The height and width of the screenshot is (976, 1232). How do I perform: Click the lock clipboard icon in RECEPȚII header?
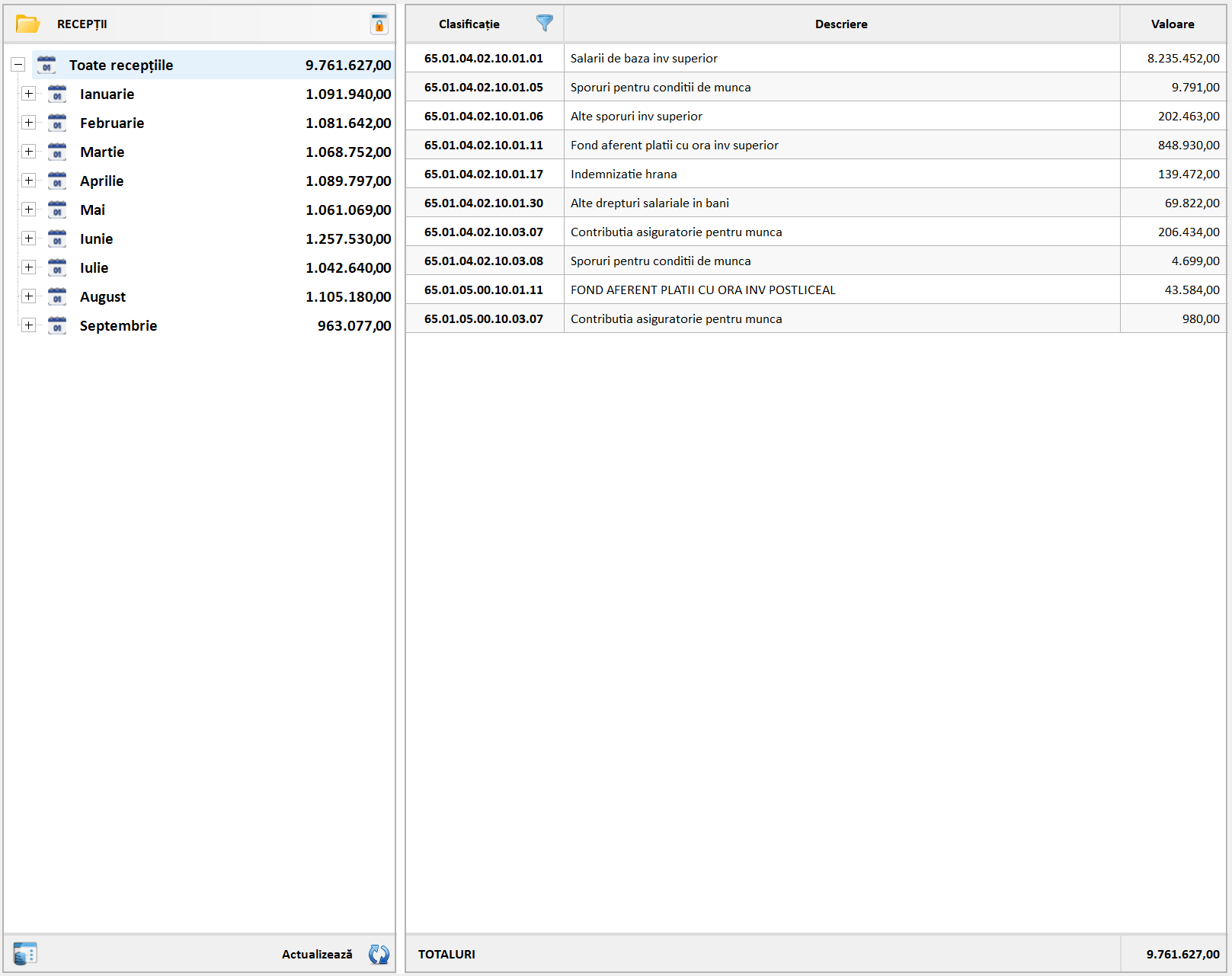(379, 24)
